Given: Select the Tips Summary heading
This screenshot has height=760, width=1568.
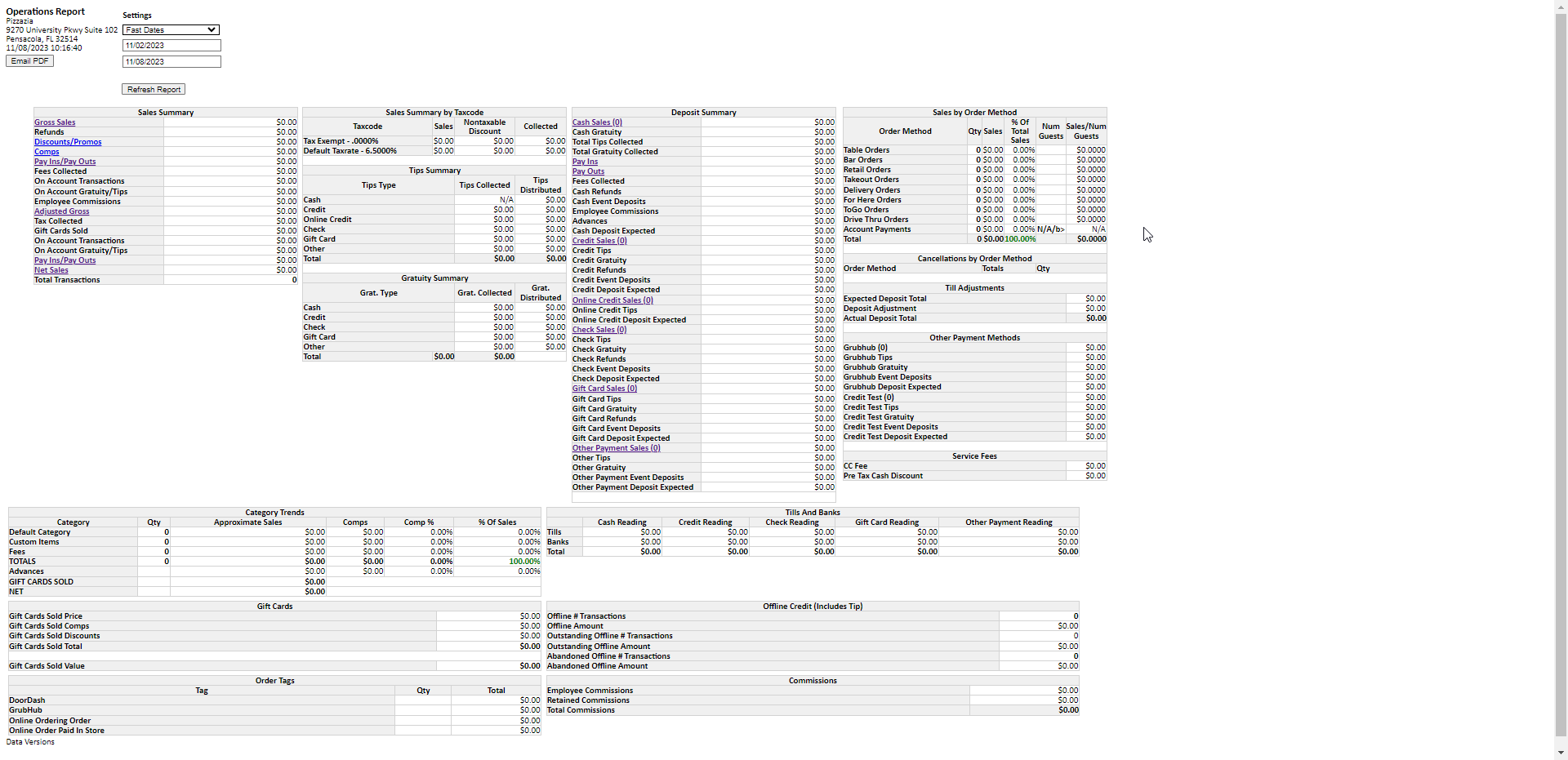Looking at the screenshot, I should coord(434,171).
